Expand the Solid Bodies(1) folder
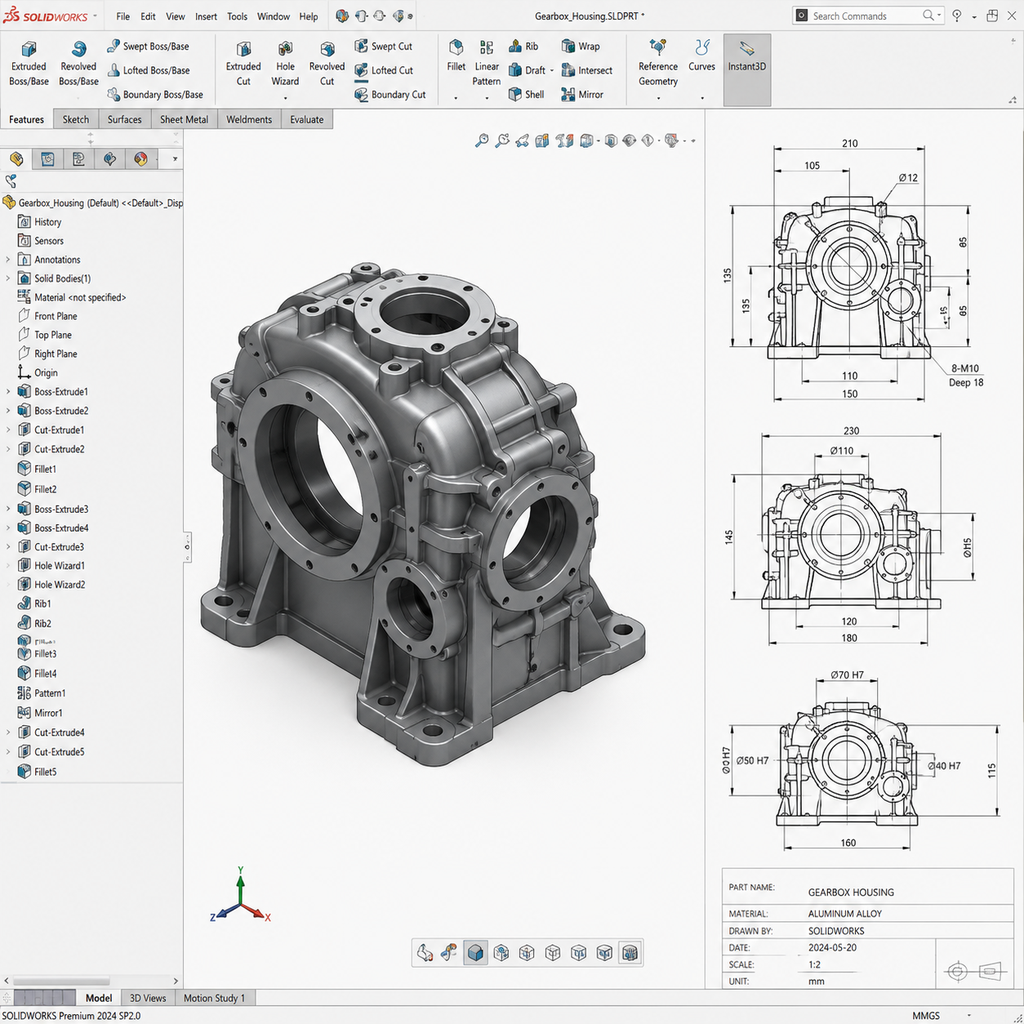 click(x=7, y=278)
